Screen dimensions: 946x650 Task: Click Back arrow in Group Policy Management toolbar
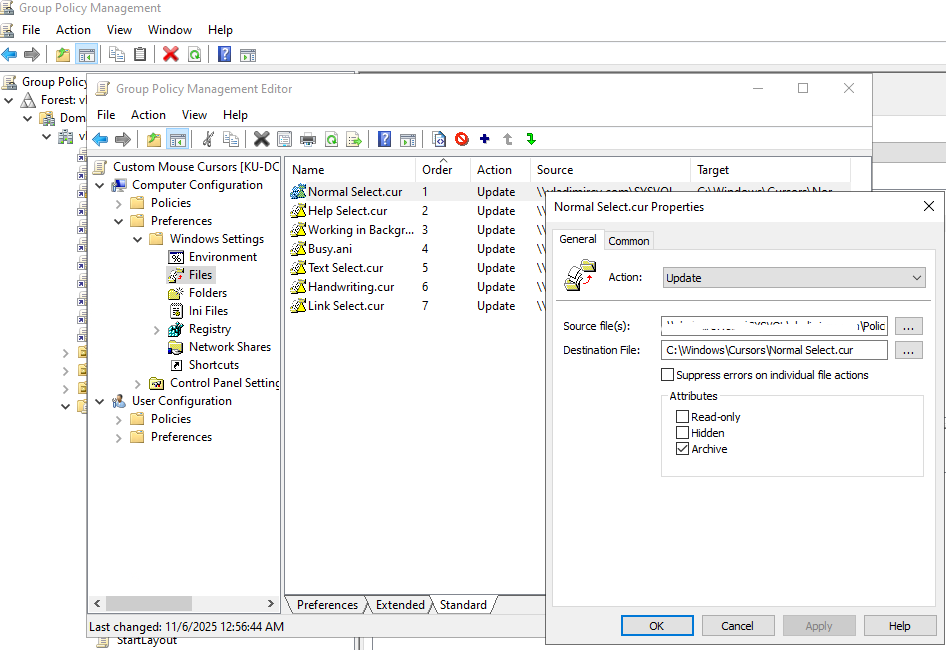coord(9,54)
